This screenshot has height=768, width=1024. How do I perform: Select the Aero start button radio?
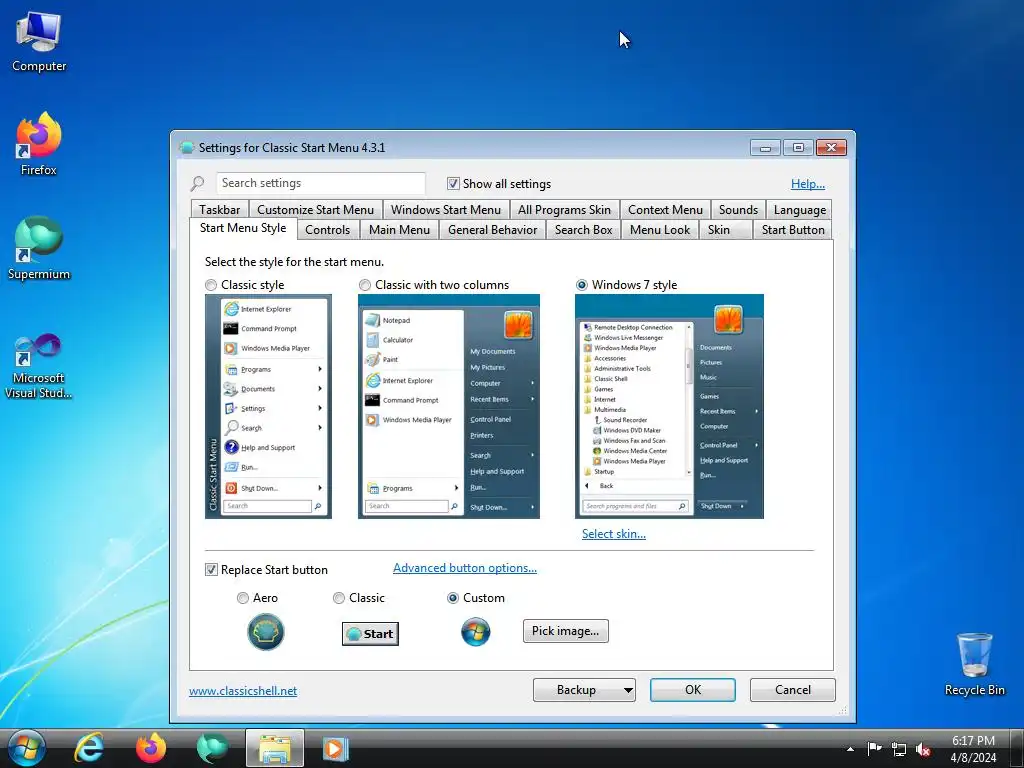click(x=243, y=598)
